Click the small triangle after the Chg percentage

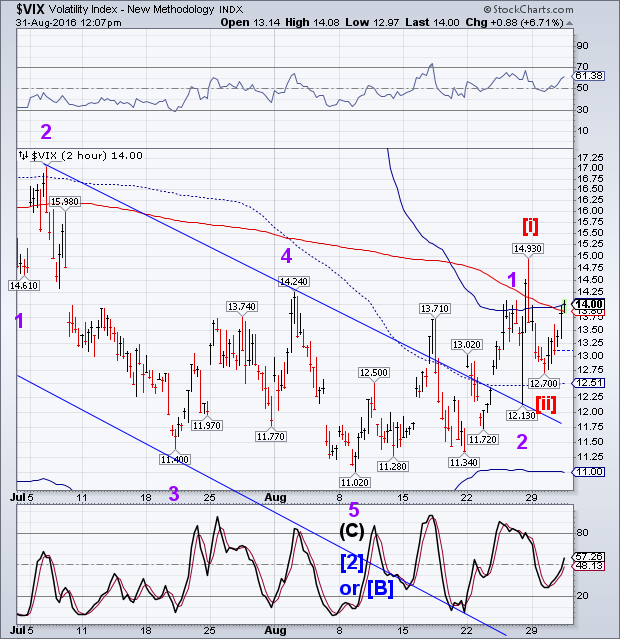[569, 23]
